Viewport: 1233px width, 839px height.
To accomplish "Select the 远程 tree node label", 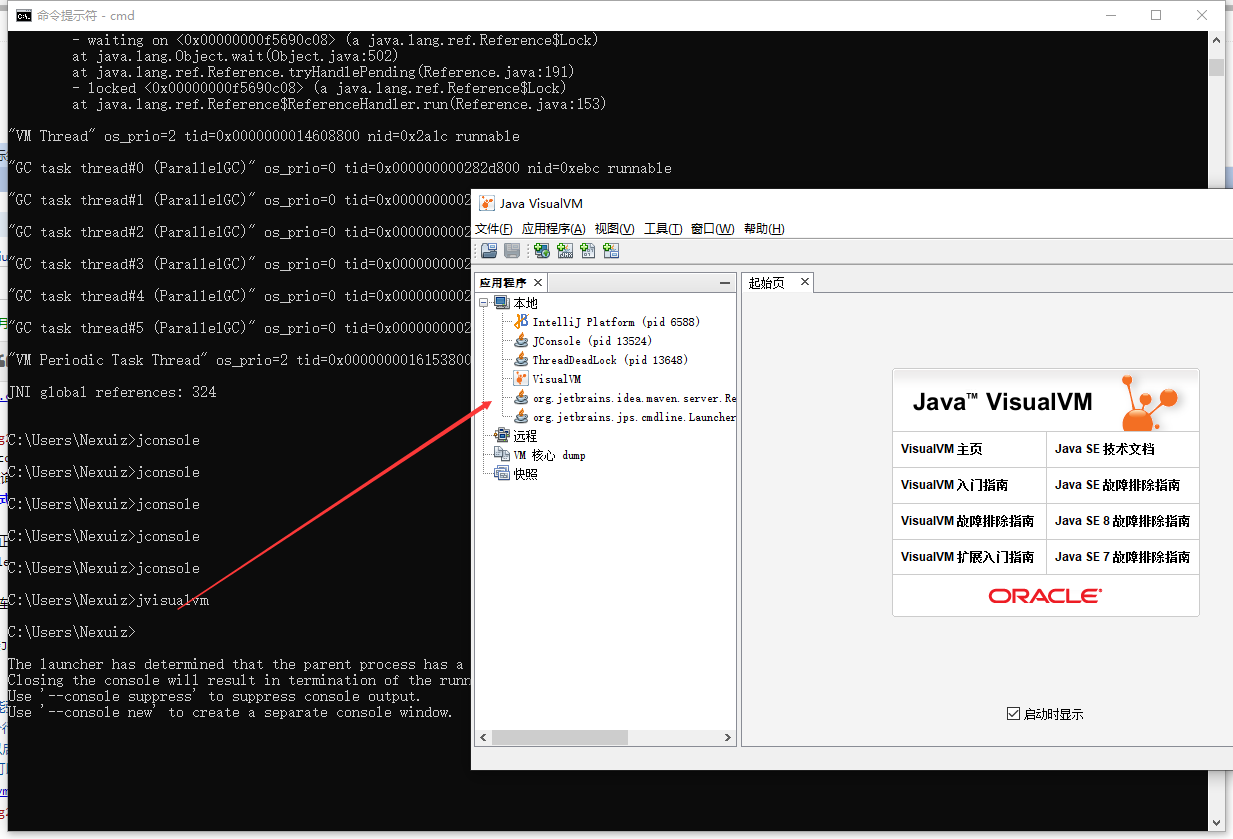I will coord(525,436).
